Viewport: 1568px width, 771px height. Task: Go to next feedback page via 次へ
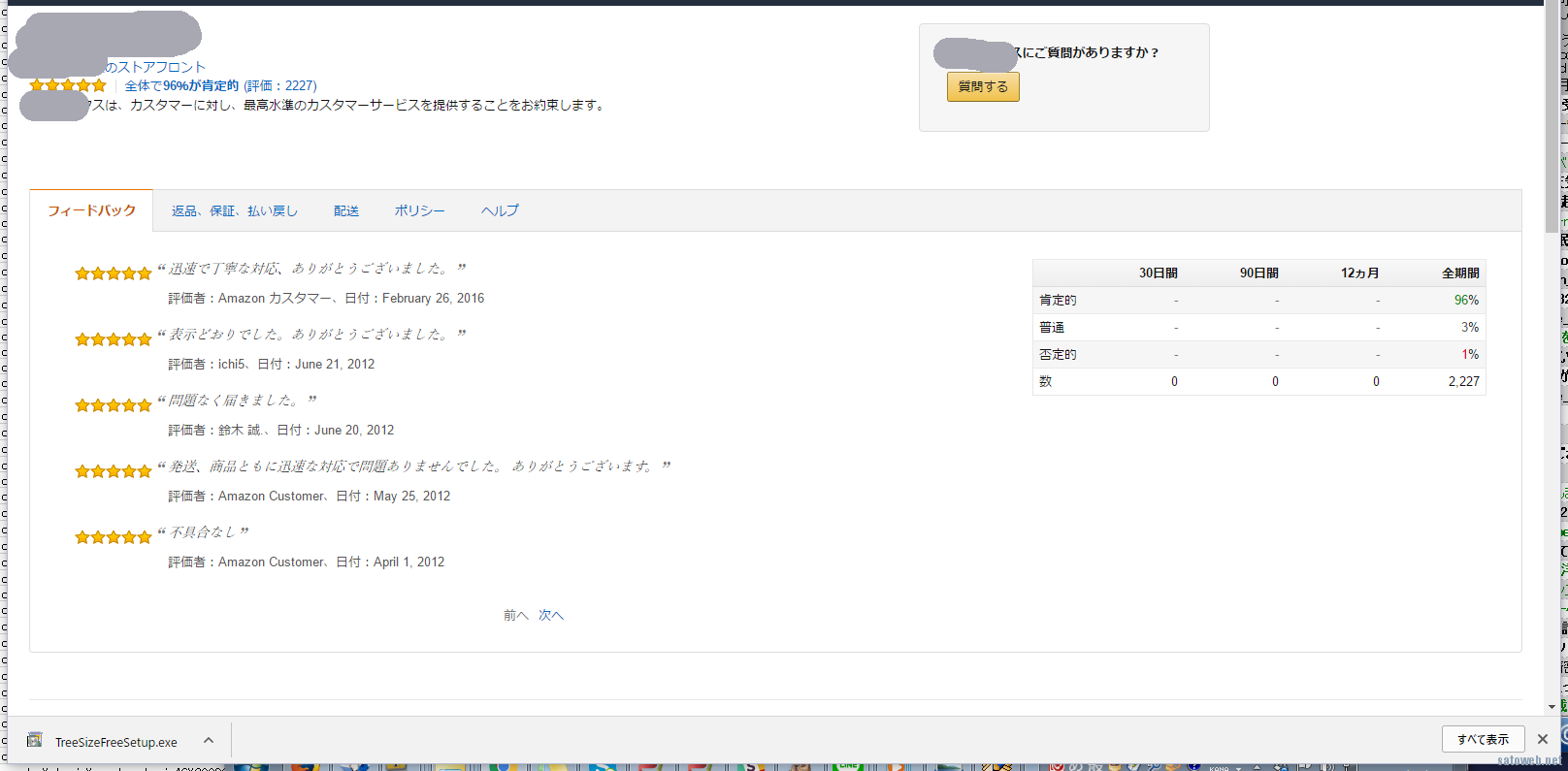551,615
